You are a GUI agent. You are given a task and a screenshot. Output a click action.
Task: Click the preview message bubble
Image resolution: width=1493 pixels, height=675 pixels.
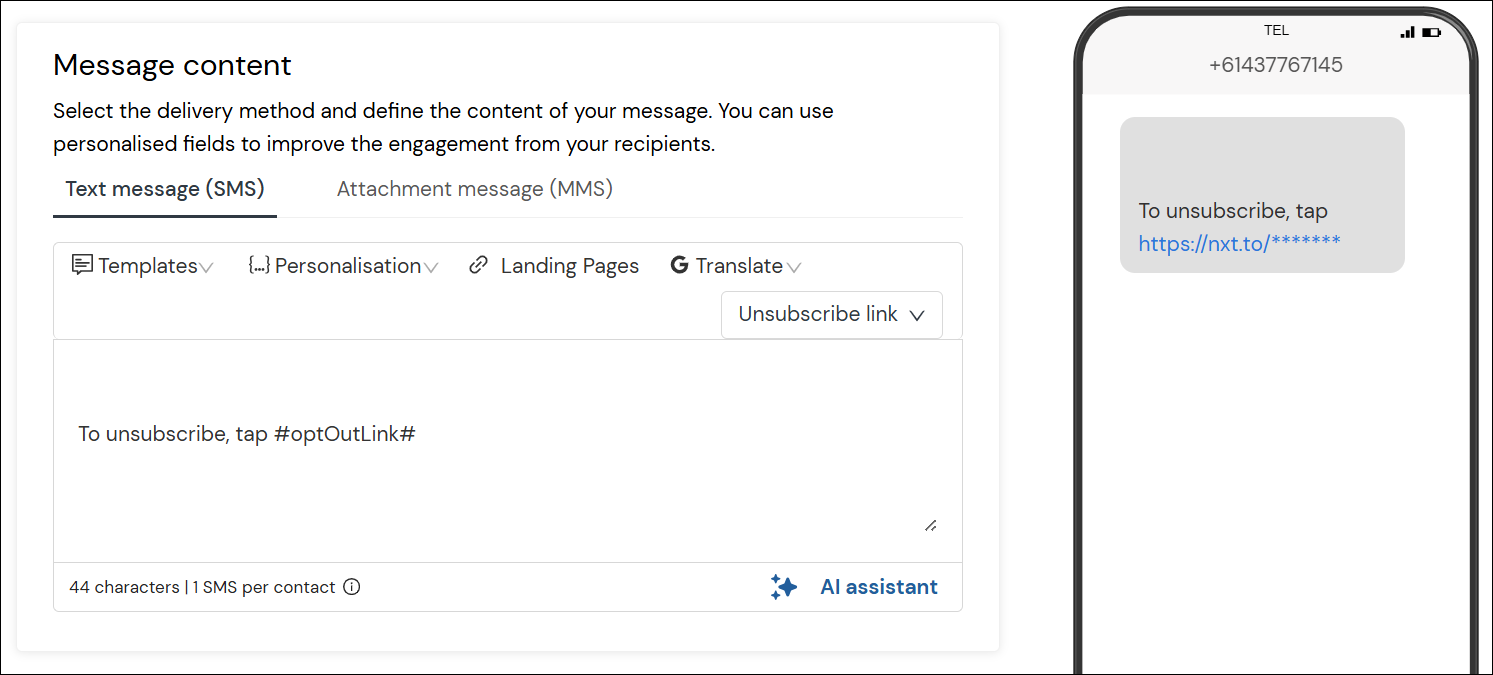tap(1262, 195)
